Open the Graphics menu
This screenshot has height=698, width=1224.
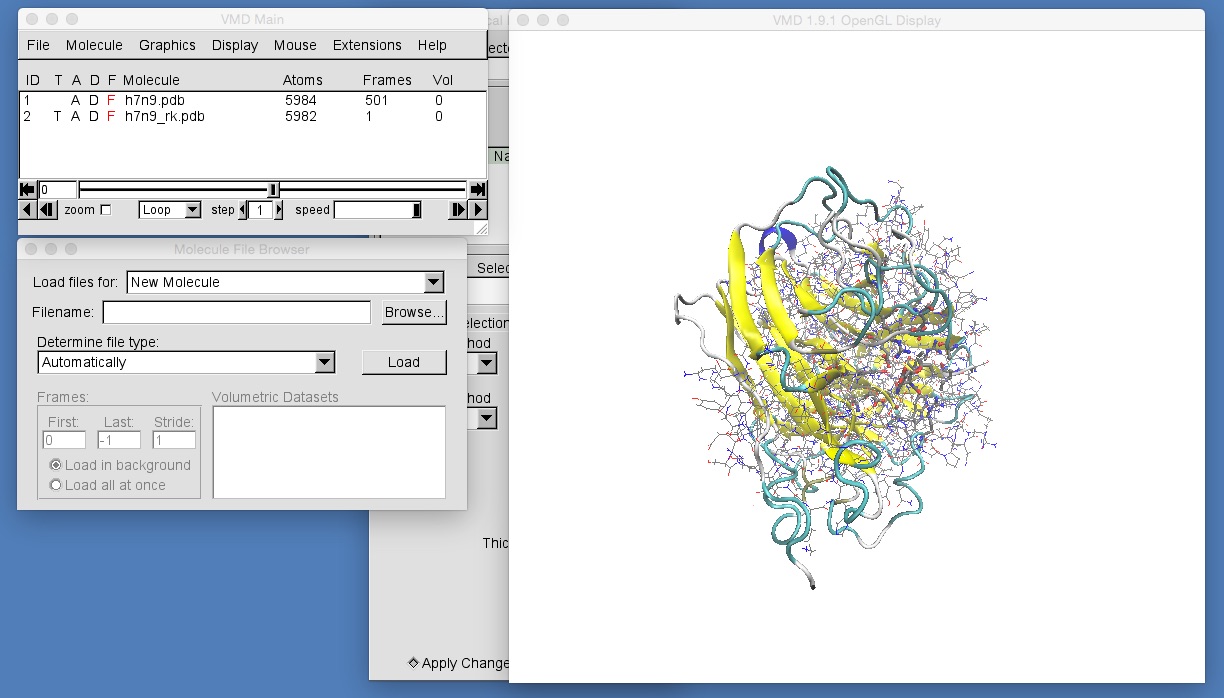point(167,45)
